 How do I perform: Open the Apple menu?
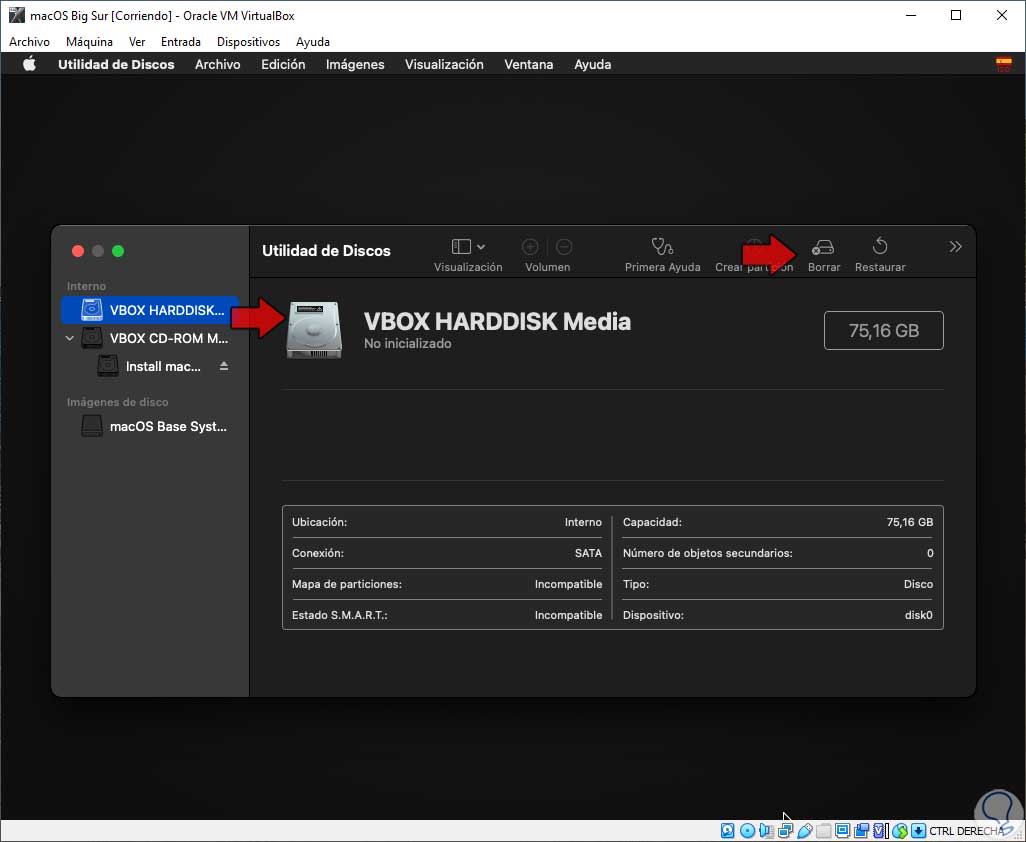pyautogui.click(x=29, y=64)
